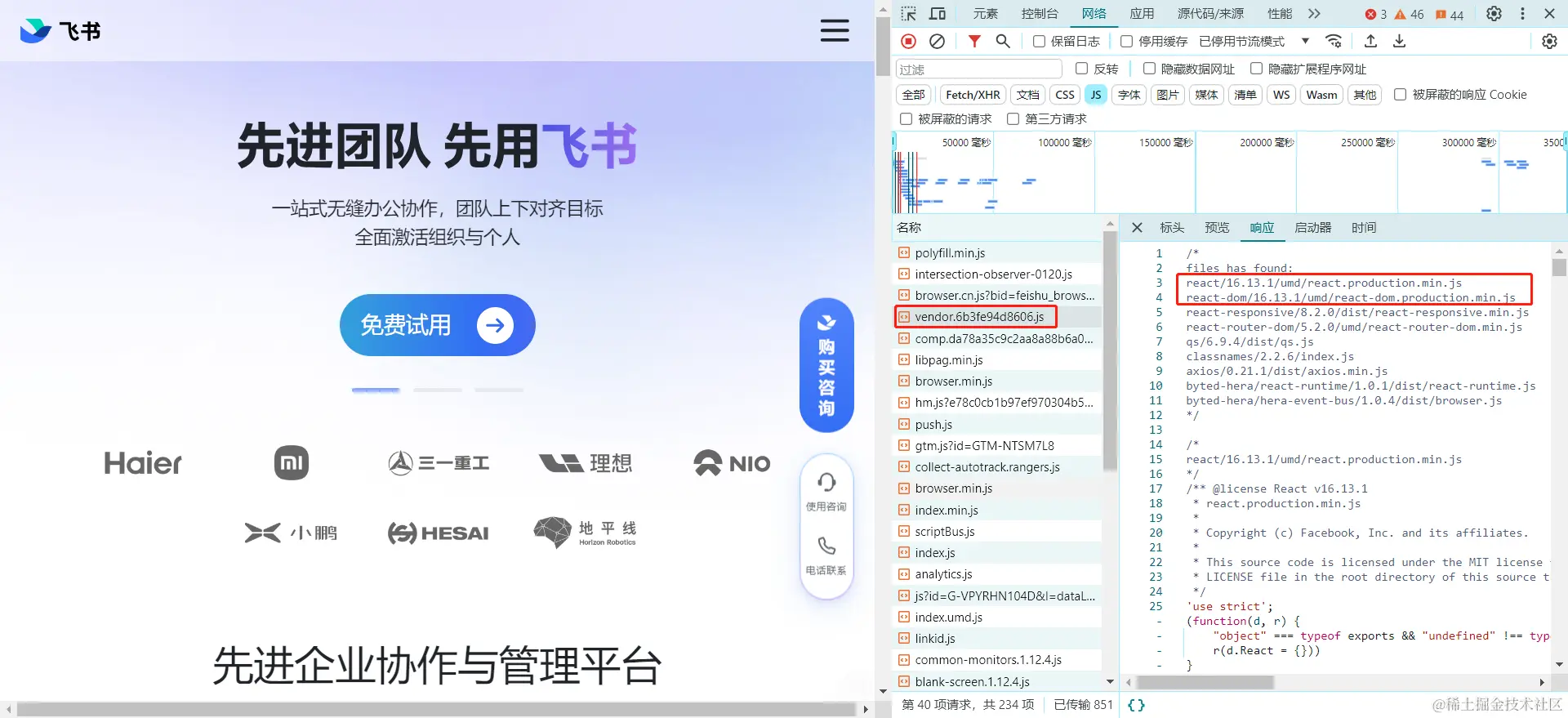The image size is (1568, 718).
Task: Open the 已停用节流模式 throttling dropdown
Action: tap(1254, 41)
